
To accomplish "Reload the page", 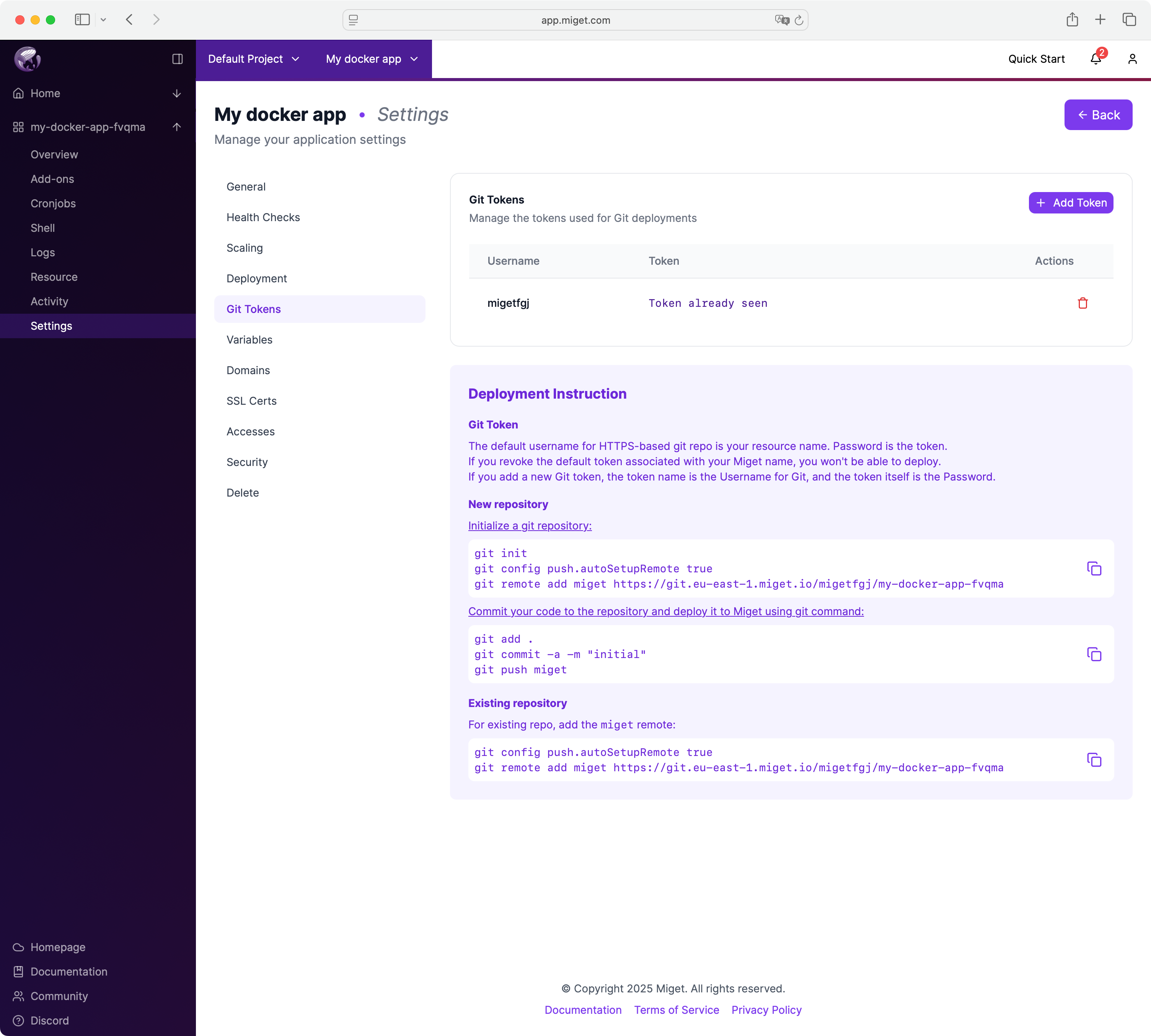I will click(799, 20).
